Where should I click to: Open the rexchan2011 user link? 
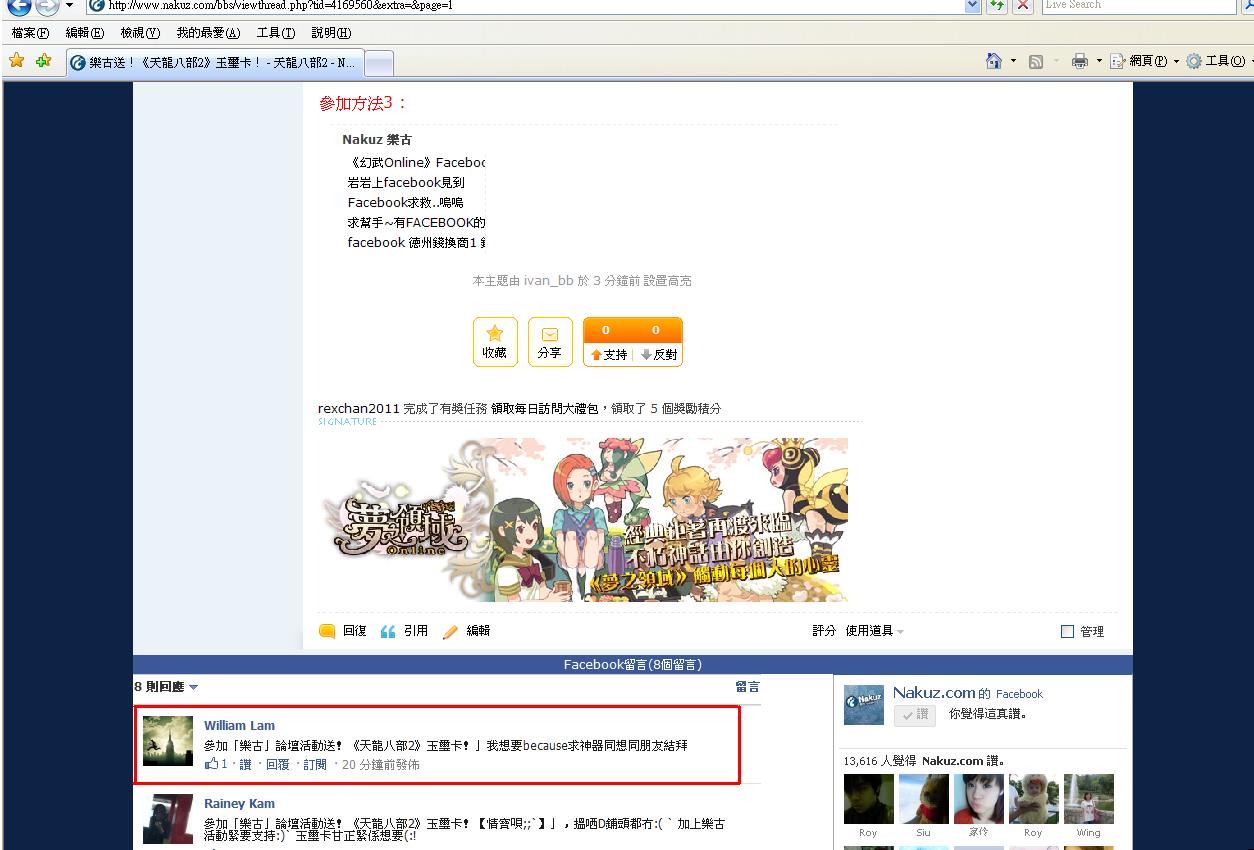click(x=359, y=408)
